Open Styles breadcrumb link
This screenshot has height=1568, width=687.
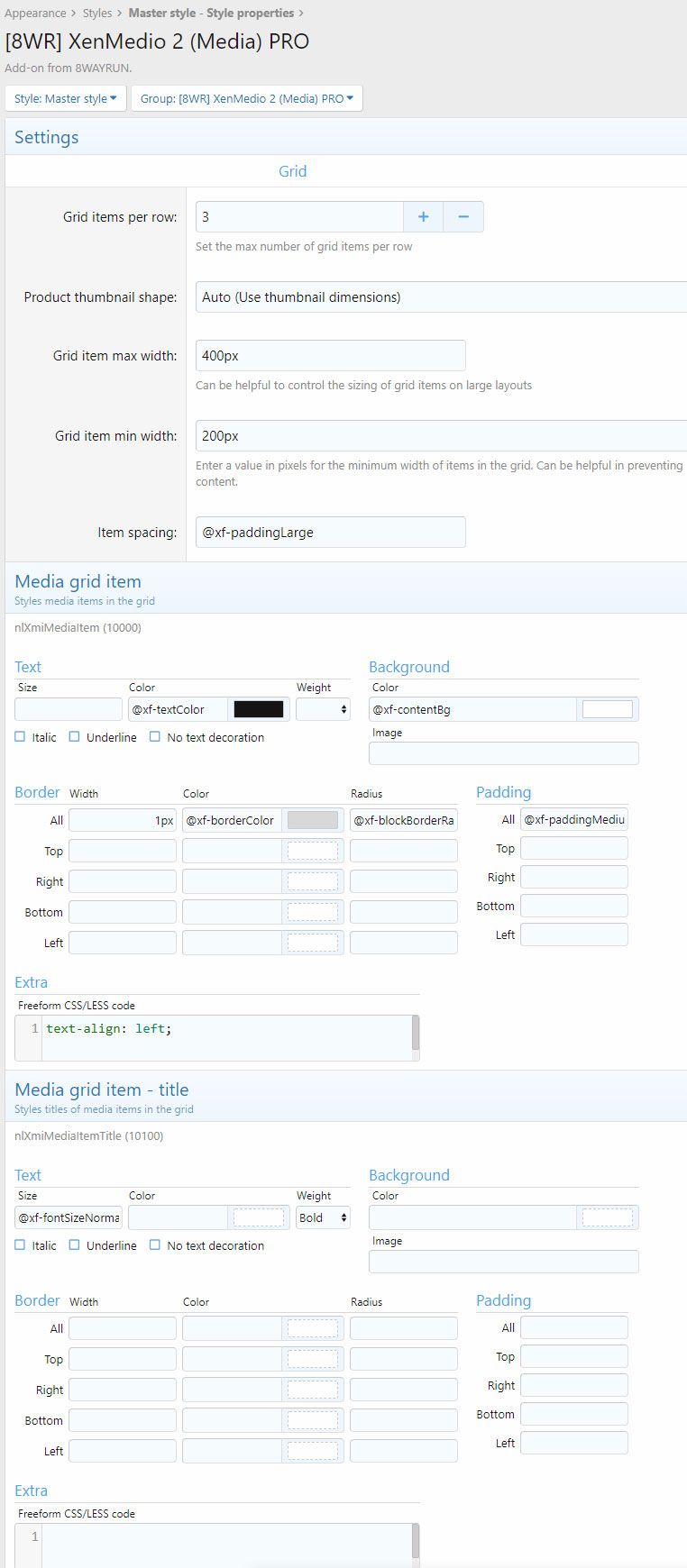(97, 13)
